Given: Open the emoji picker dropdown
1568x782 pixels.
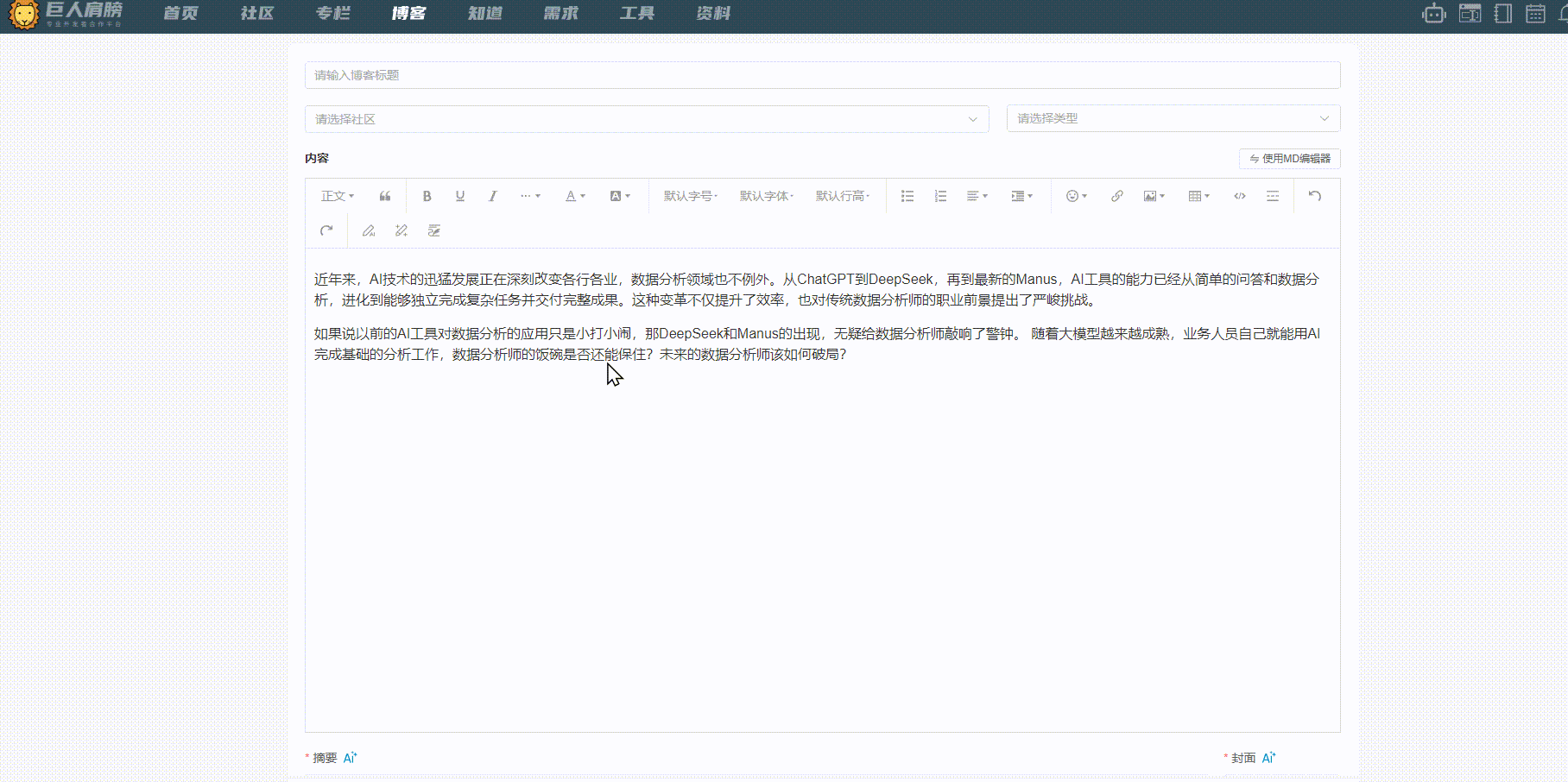Looking at the screenshot, I should point(1076,196).
